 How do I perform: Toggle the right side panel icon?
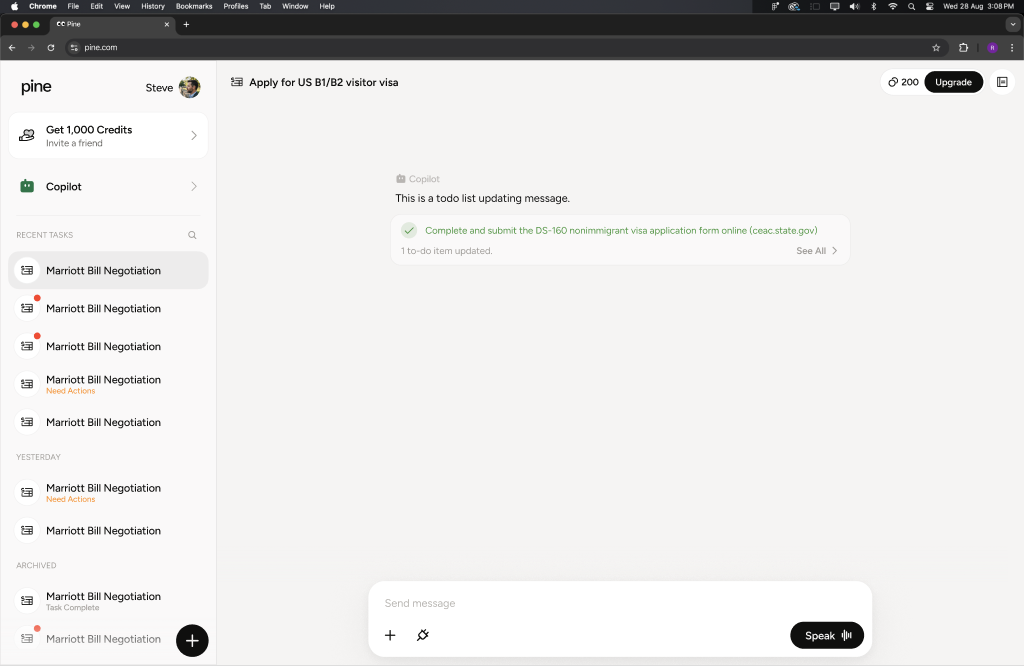pyautogui.click(x=1002, y=82)
